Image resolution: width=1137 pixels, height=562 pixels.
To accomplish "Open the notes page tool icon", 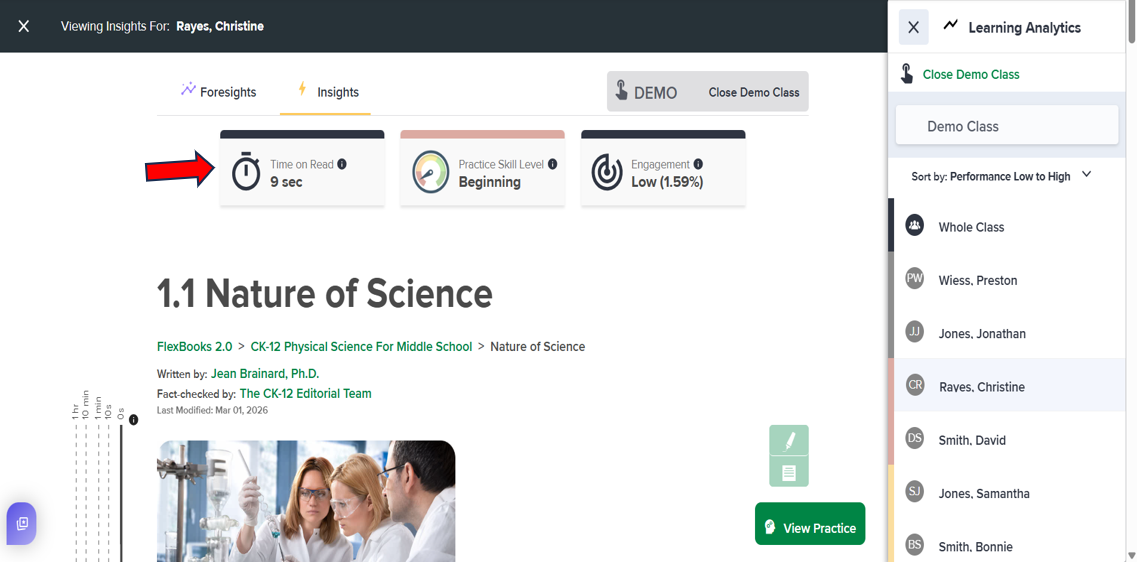I will [x=789, y=472].
